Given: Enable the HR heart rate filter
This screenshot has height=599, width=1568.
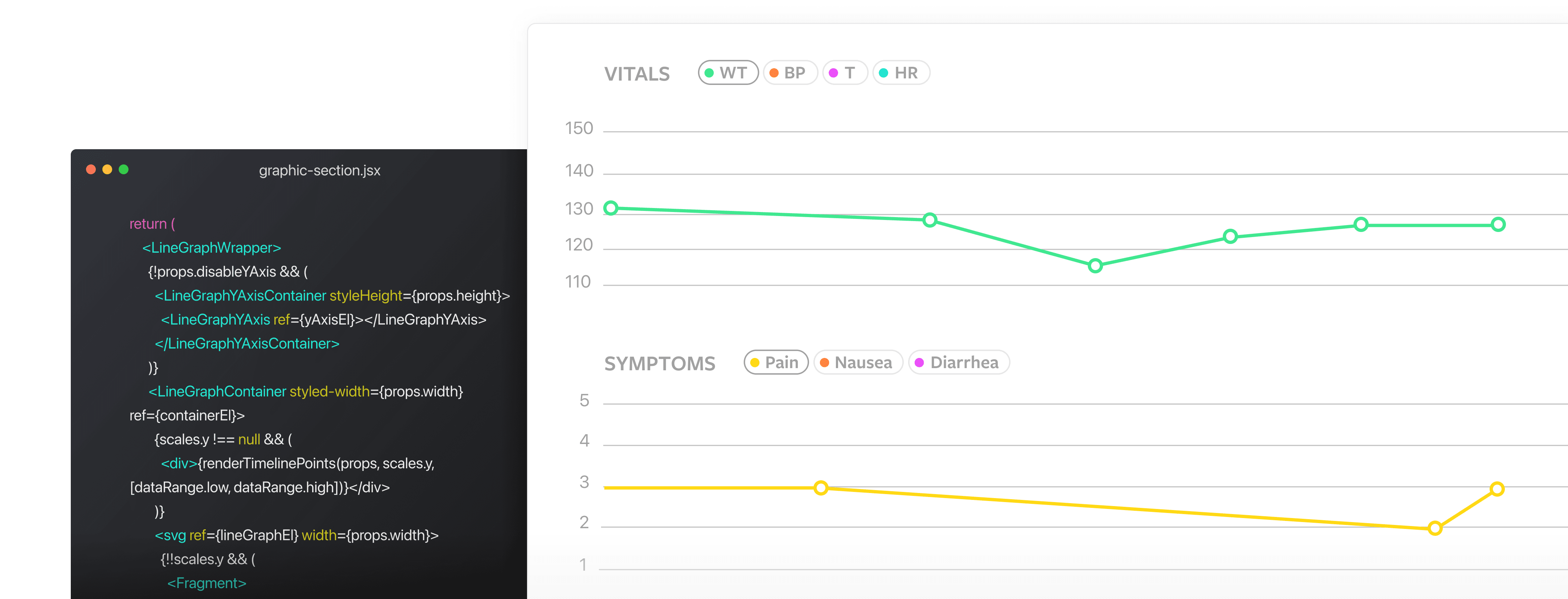Looking at the screenshot, I should coord(900,73).
